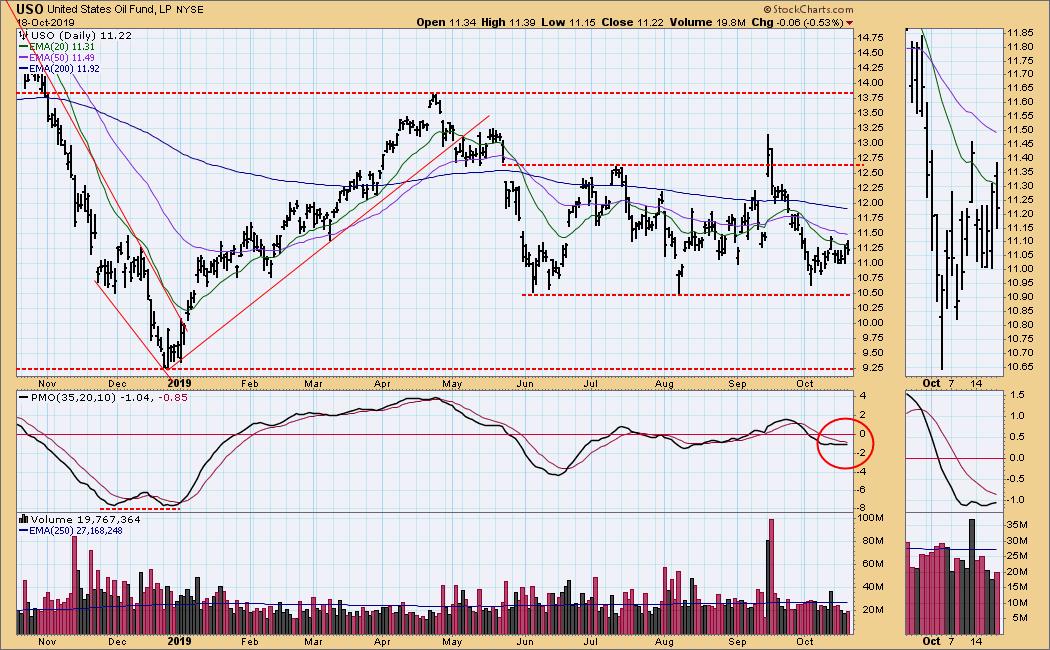Click the 2019 label under the volume panel
1050x650 pixels.
tap(179, 641)
